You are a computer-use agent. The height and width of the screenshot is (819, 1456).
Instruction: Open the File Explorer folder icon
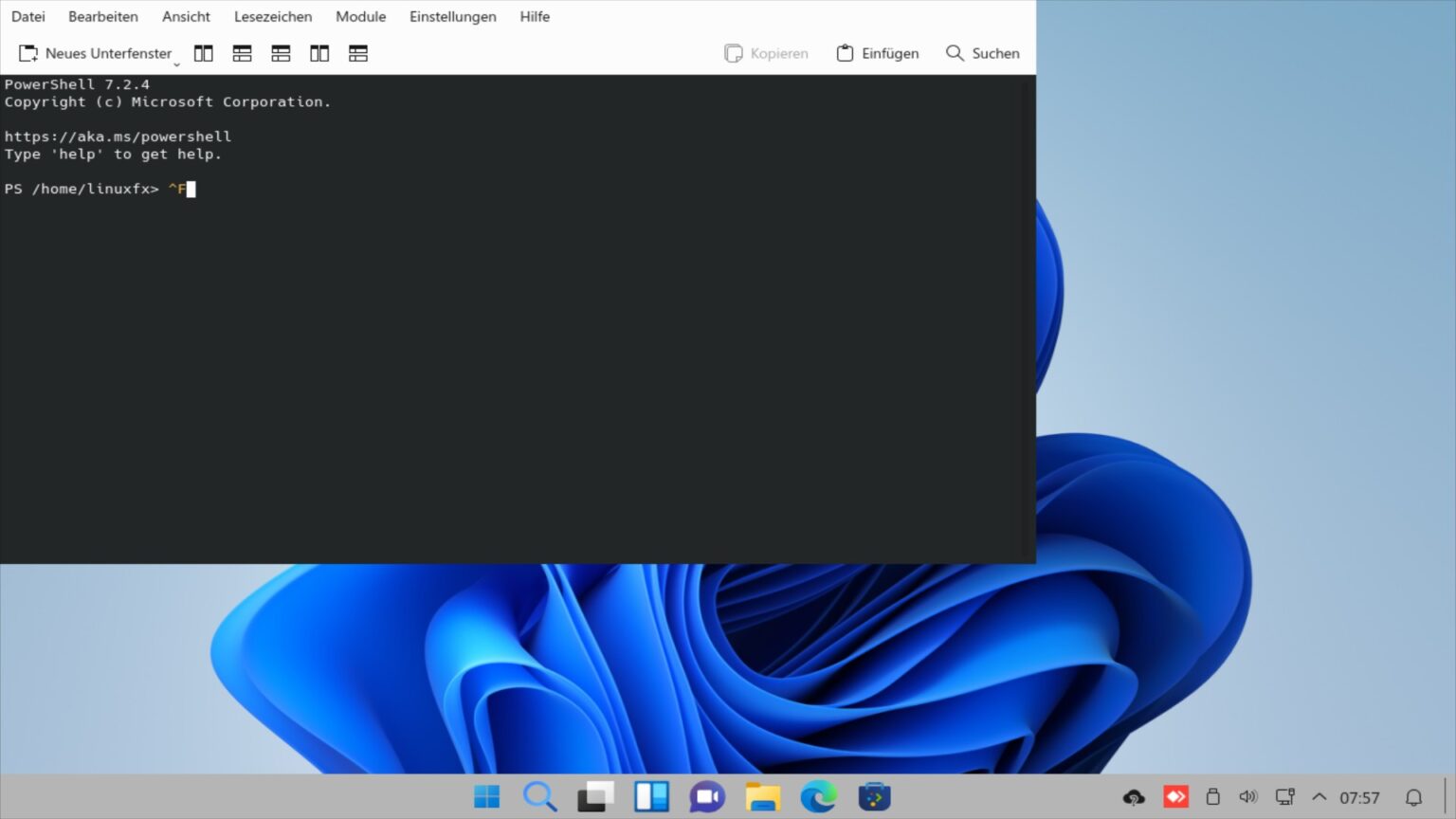pyautogui.click(x=763, y=797)
